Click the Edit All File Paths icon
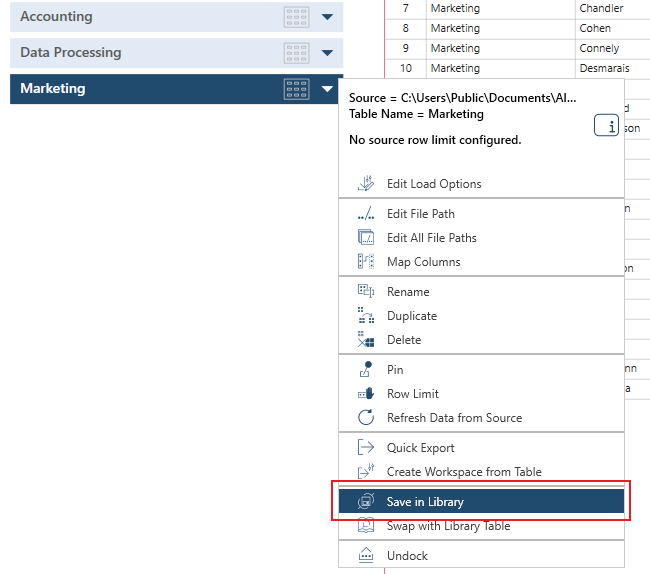 pos(366,237)
